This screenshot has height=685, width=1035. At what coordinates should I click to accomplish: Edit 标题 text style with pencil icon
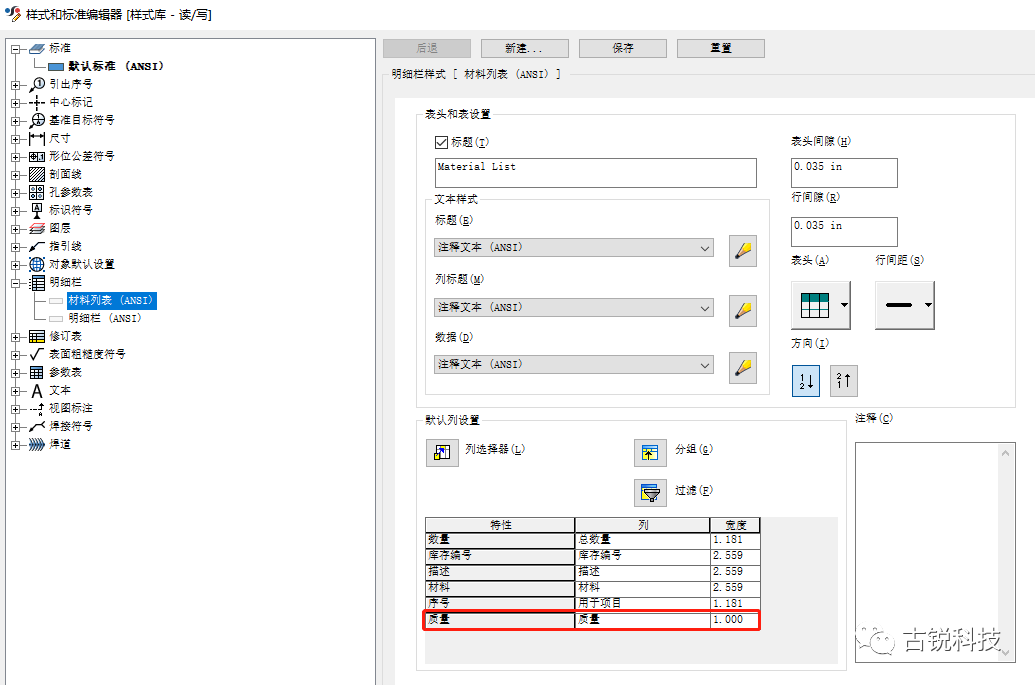743,251
